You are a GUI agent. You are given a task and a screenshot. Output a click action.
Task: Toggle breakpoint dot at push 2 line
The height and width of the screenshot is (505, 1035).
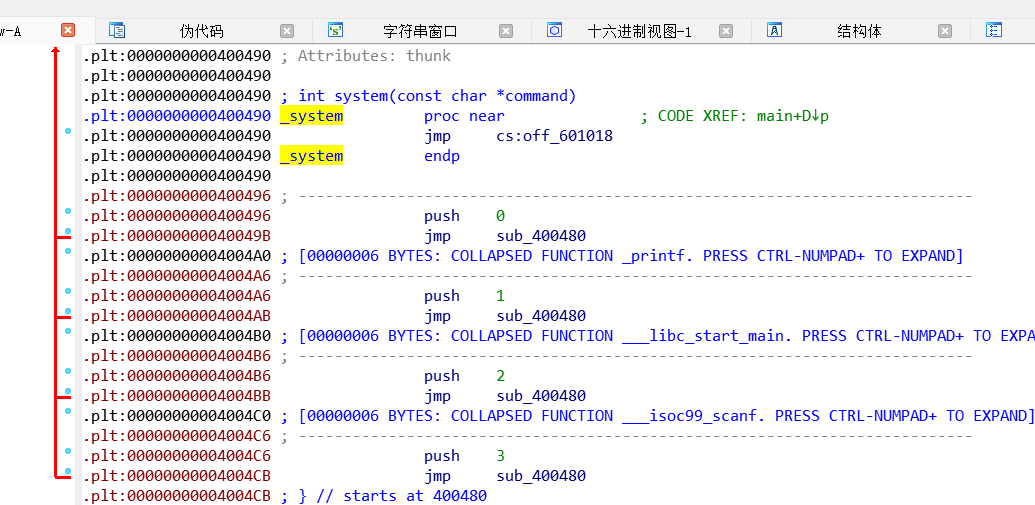(68, 371)
